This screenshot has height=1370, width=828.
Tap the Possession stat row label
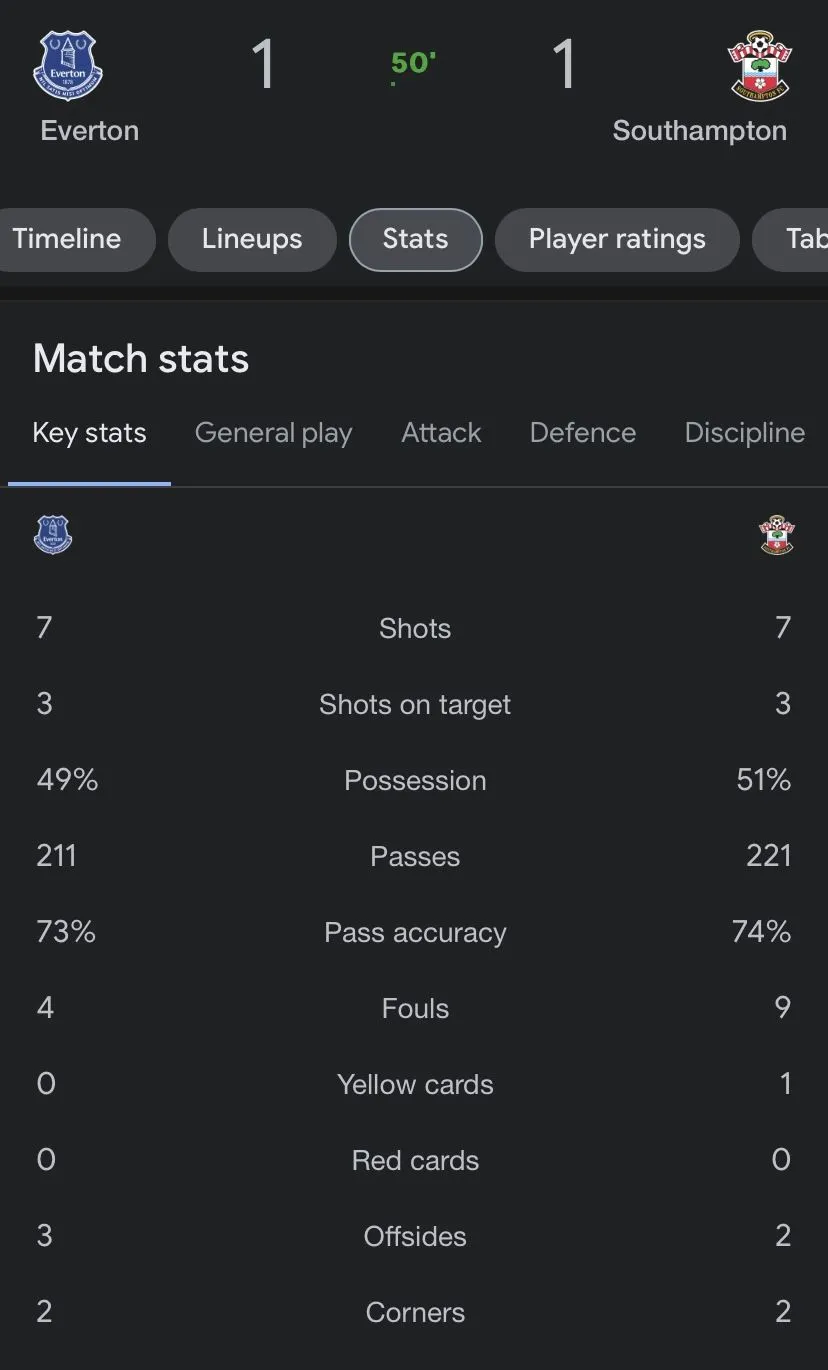pos(415,781)
